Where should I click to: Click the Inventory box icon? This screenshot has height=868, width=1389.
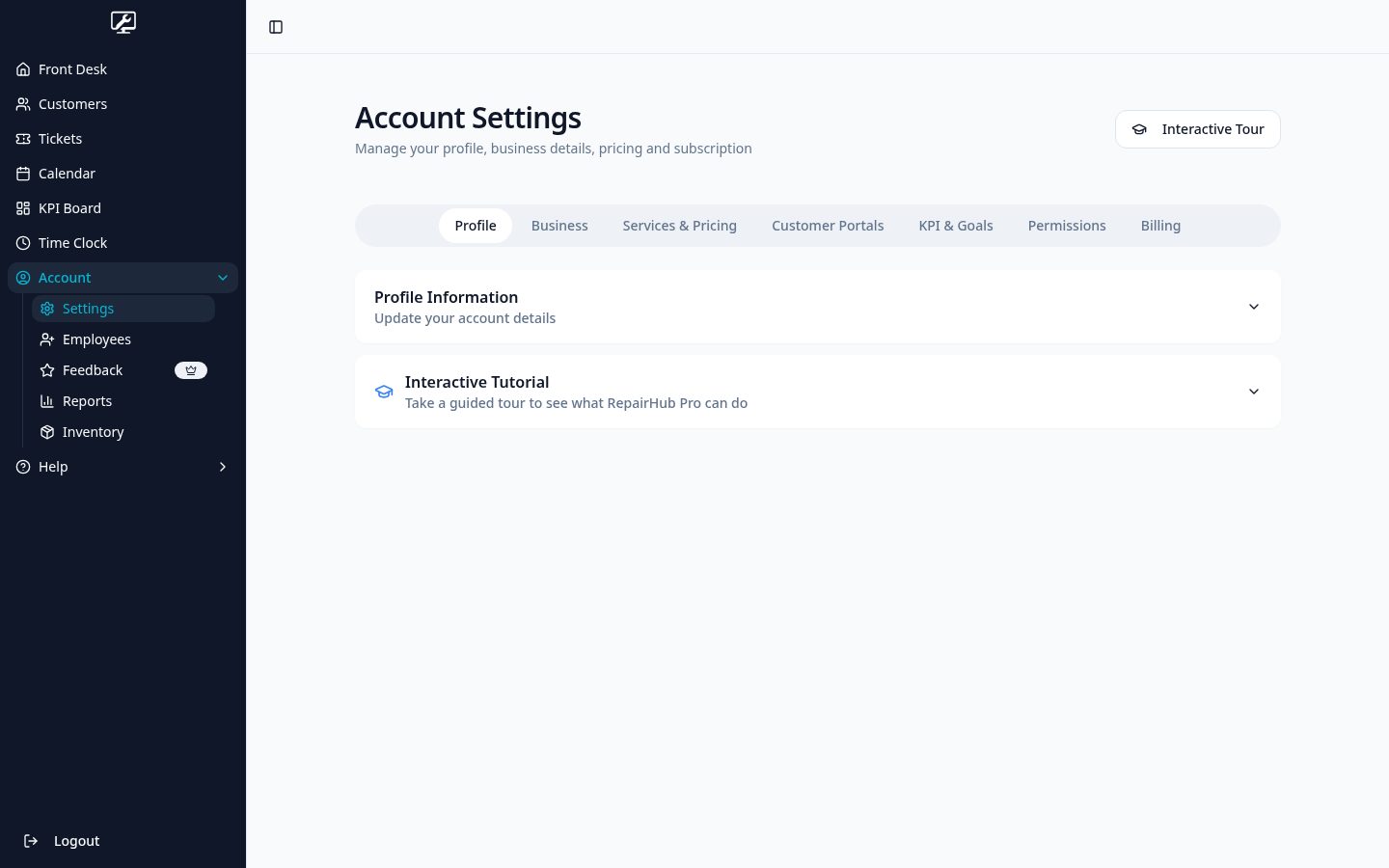[x=47, y=432]
